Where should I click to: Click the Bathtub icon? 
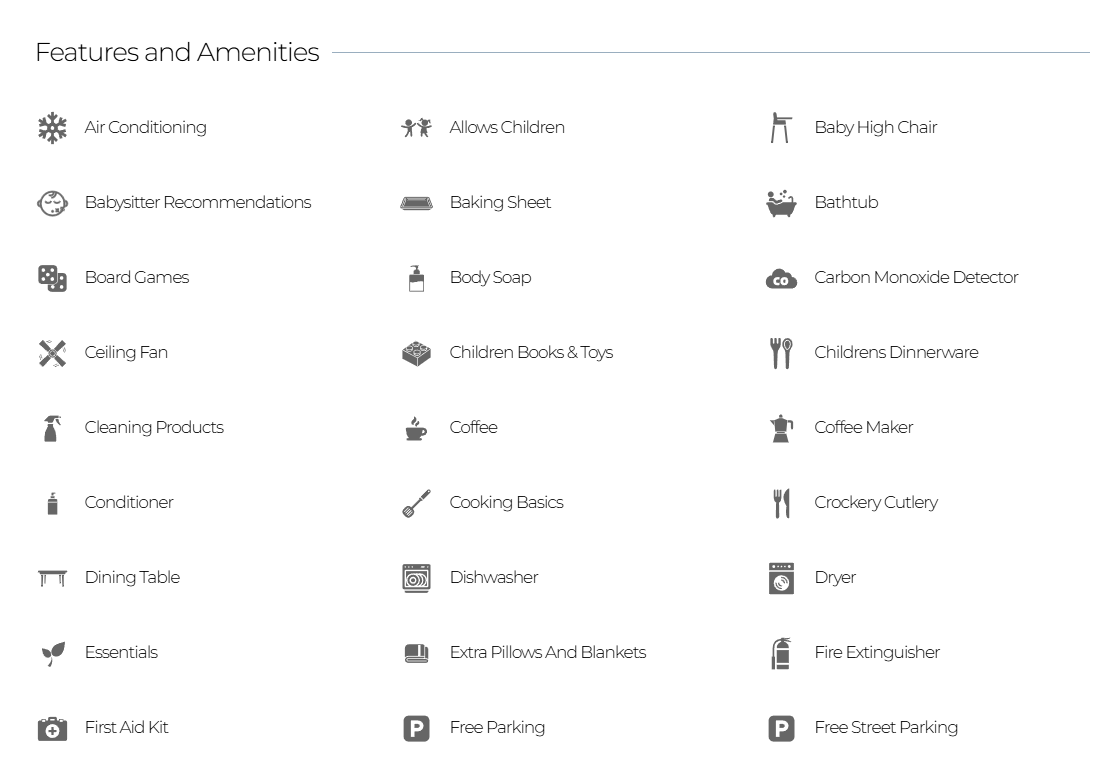coord(781,203)
